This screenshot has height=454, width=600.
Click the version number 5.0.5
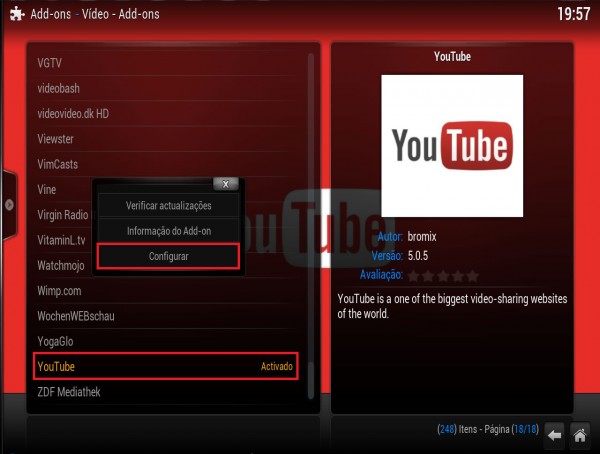[x=417, y=256]
